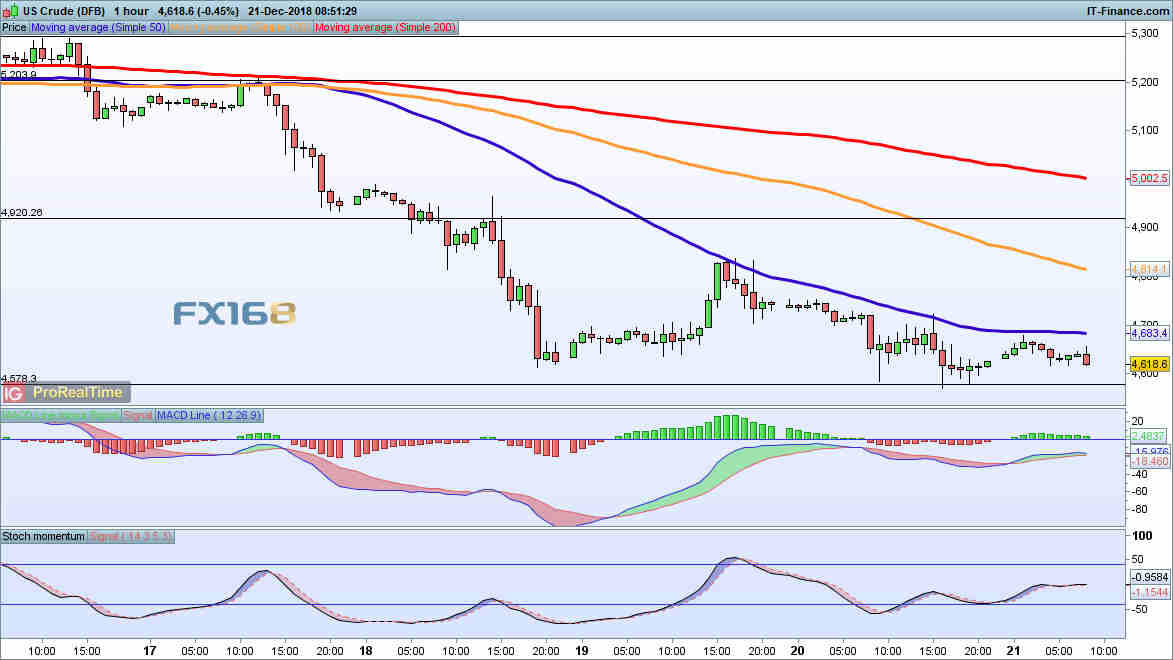The height and width of the screenshot is (660, 1173).
Task: Open the Stoch momentum indicator label
Action: (x=43, y=537)
